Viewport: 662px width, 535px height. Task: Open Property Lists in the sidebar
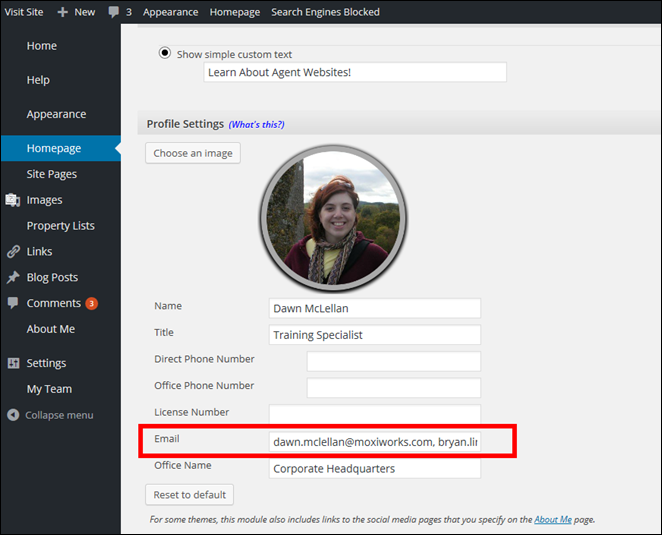(60, 226)
